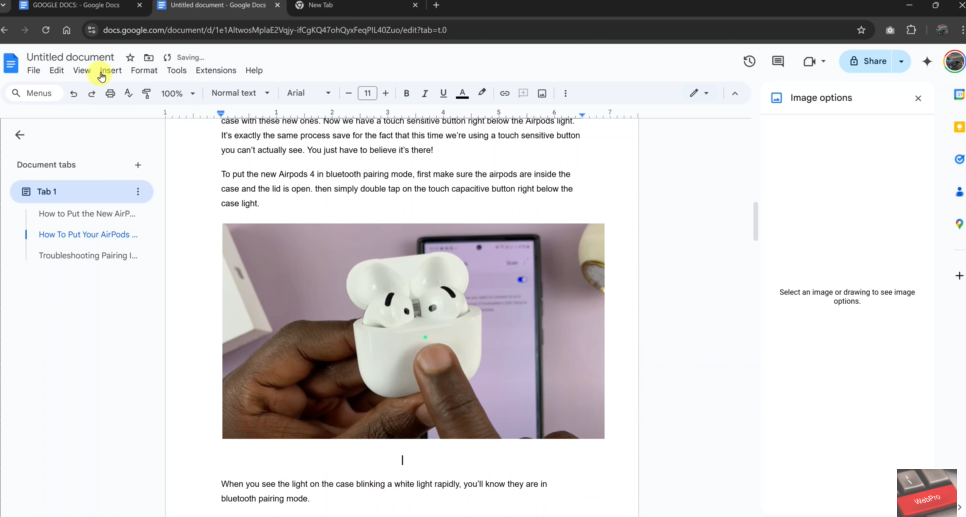
Task: Open the View menu
Action: 81,70
